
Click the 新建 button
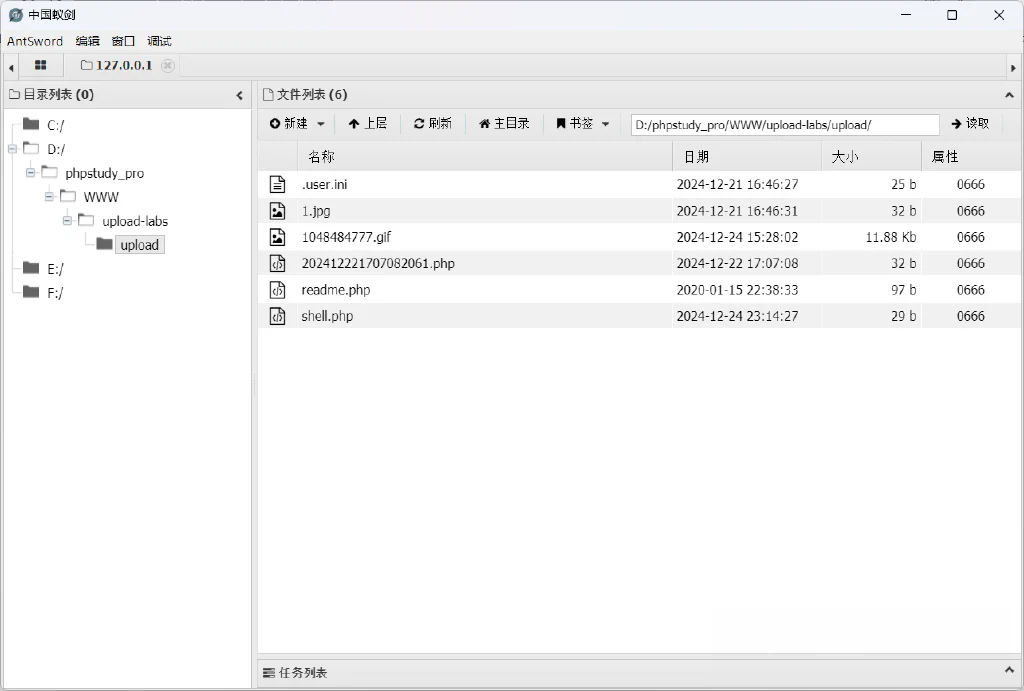click(289, 123)
